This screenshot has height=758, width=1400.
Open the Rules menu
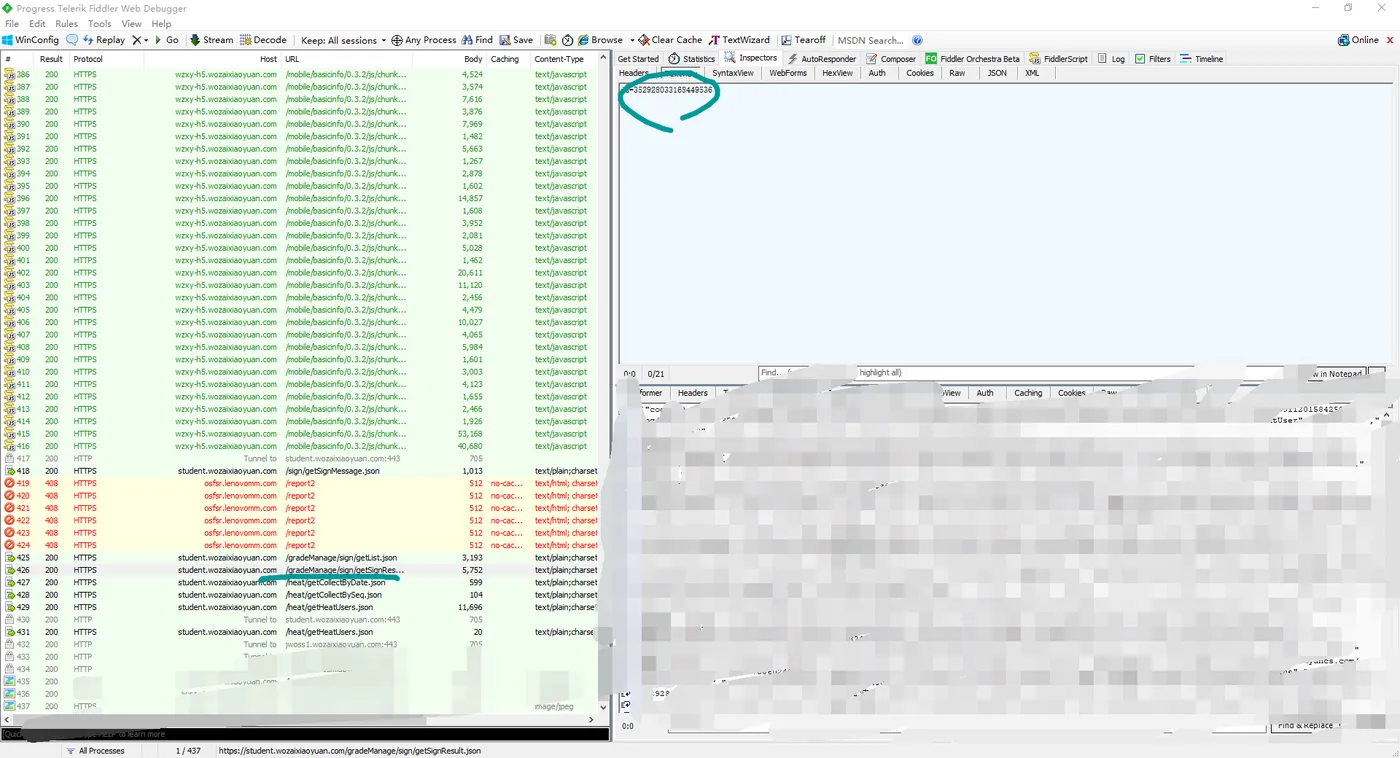(x=66, y=23)
